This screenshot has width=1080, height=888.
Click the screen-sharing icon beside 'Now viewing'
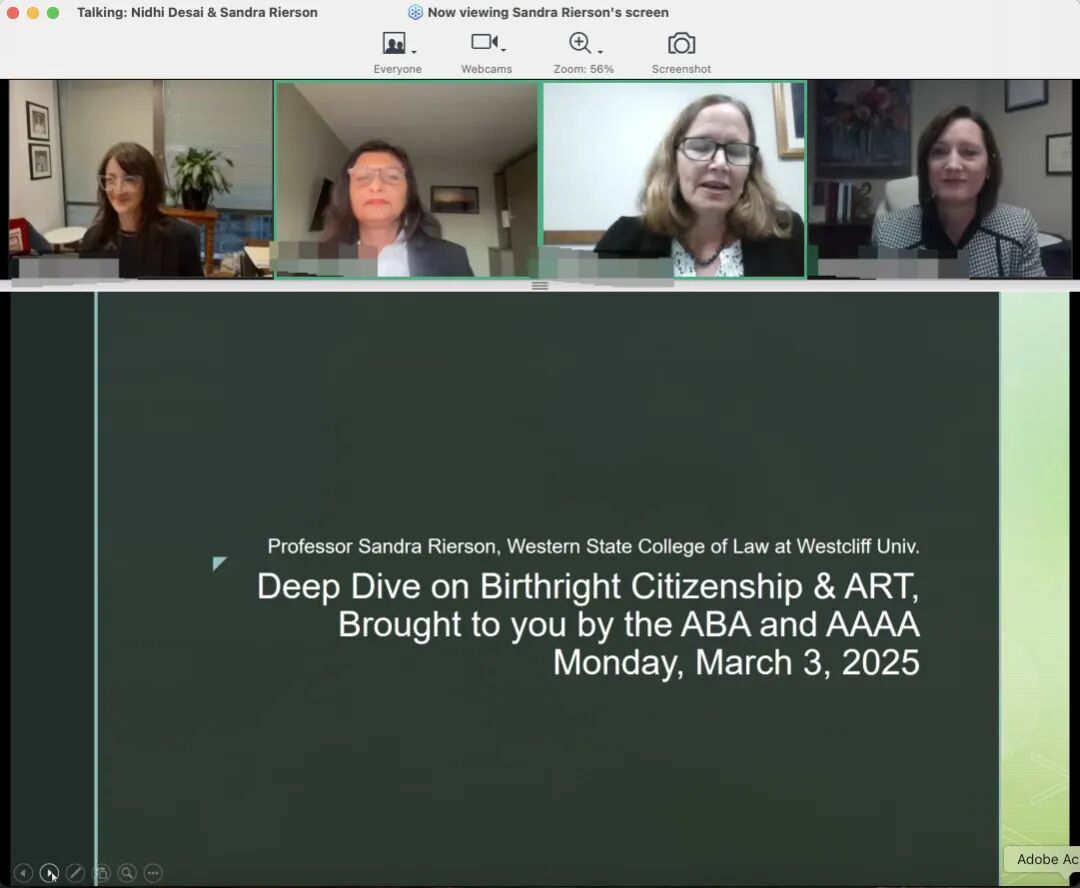point(415,12)
